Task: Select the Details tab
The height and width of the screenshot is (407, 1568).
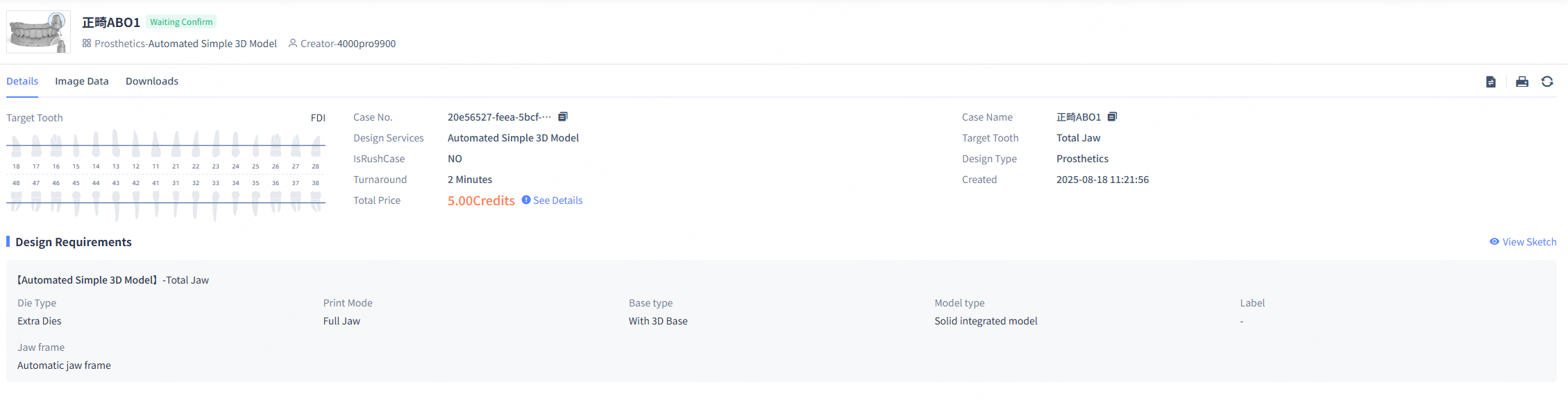Action: click(x=22, y=81)
